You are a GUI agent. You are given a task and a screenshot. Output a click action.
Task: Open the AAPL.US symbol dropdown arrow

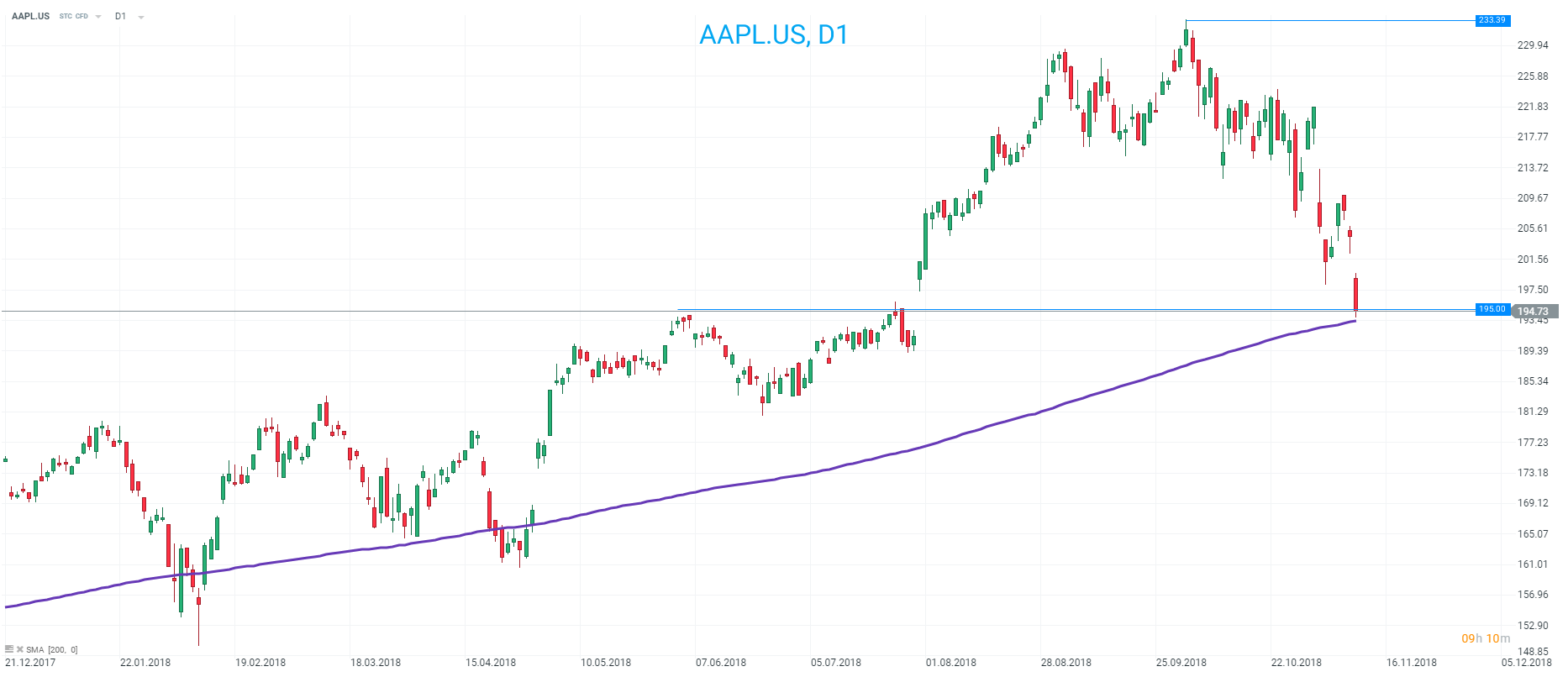click(x=98, y=17)
